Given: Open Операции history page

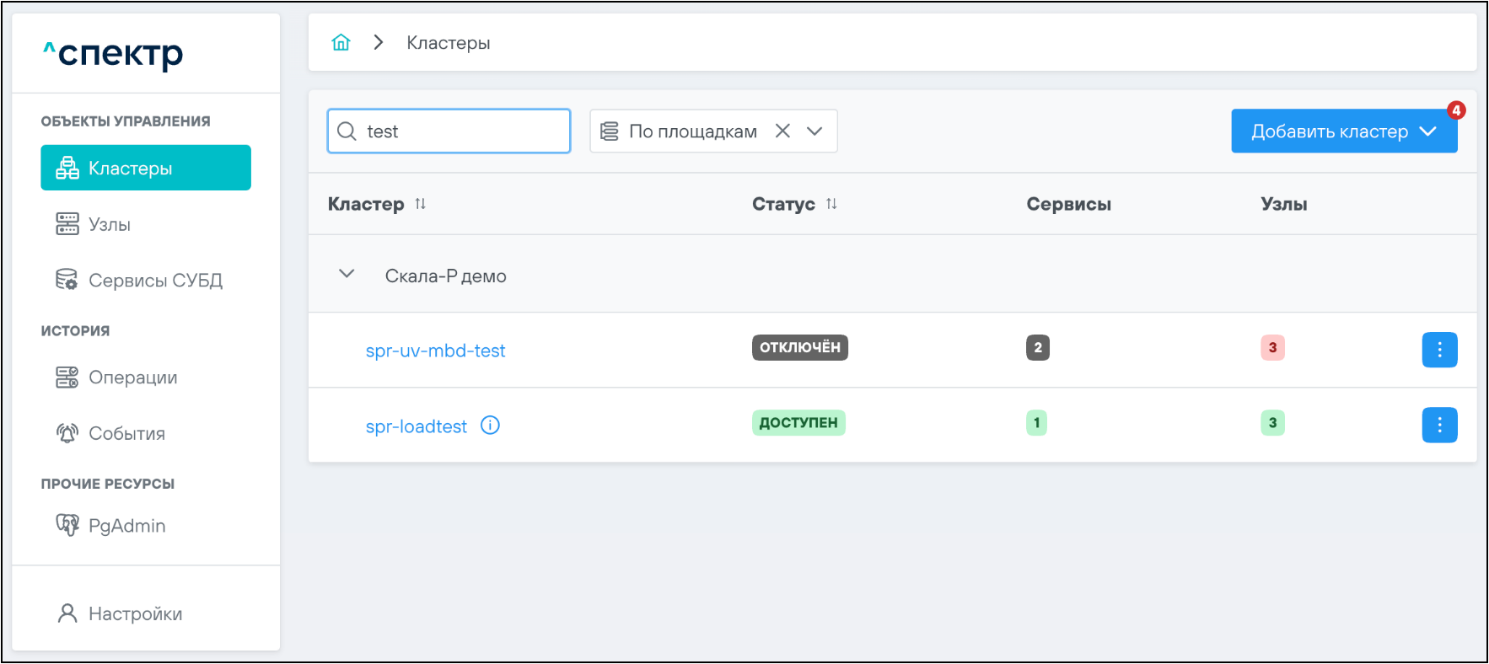Looking at the screenshot, I should pos(132,378).
